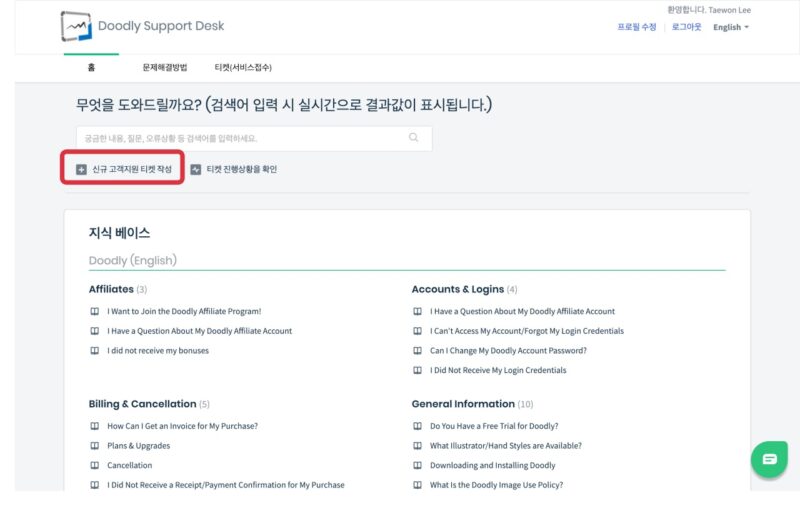Click icon beside 티켓 진행상황을 확인

point(195,169)
